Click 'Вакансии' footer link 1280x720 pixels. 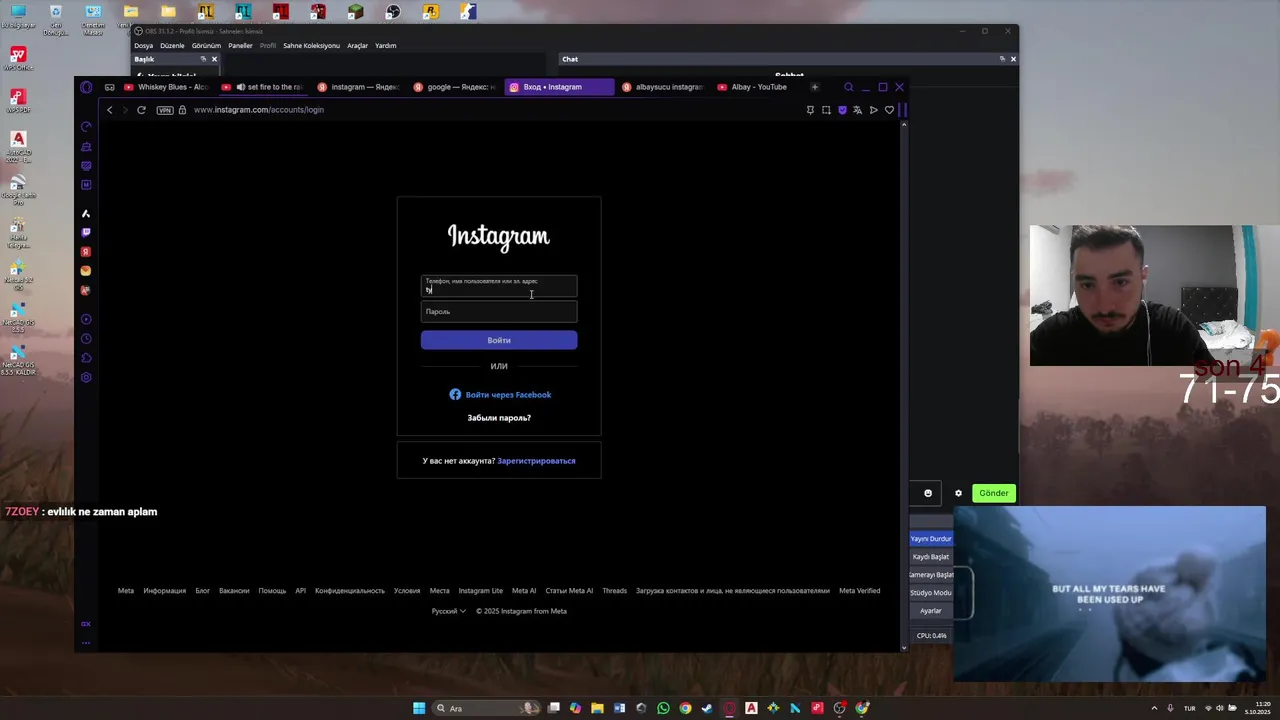tap(234, 591)
